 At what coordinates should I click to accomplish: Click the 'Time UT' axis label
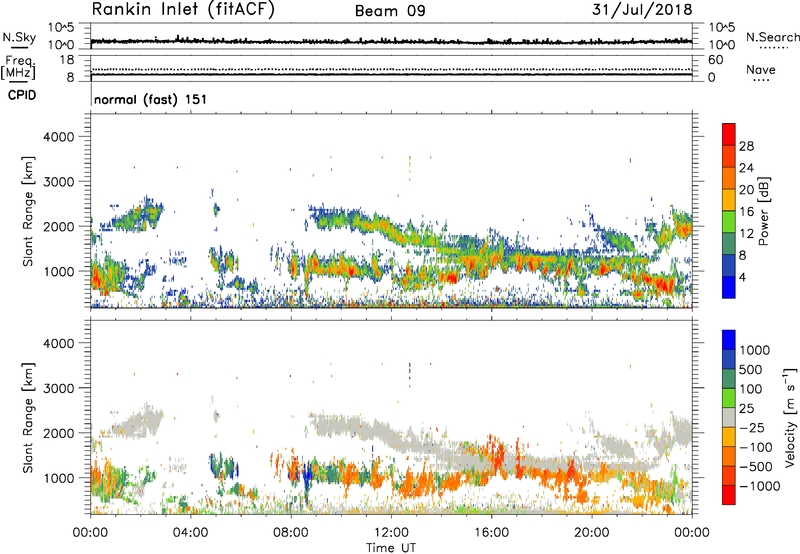(x=391, y=548)
